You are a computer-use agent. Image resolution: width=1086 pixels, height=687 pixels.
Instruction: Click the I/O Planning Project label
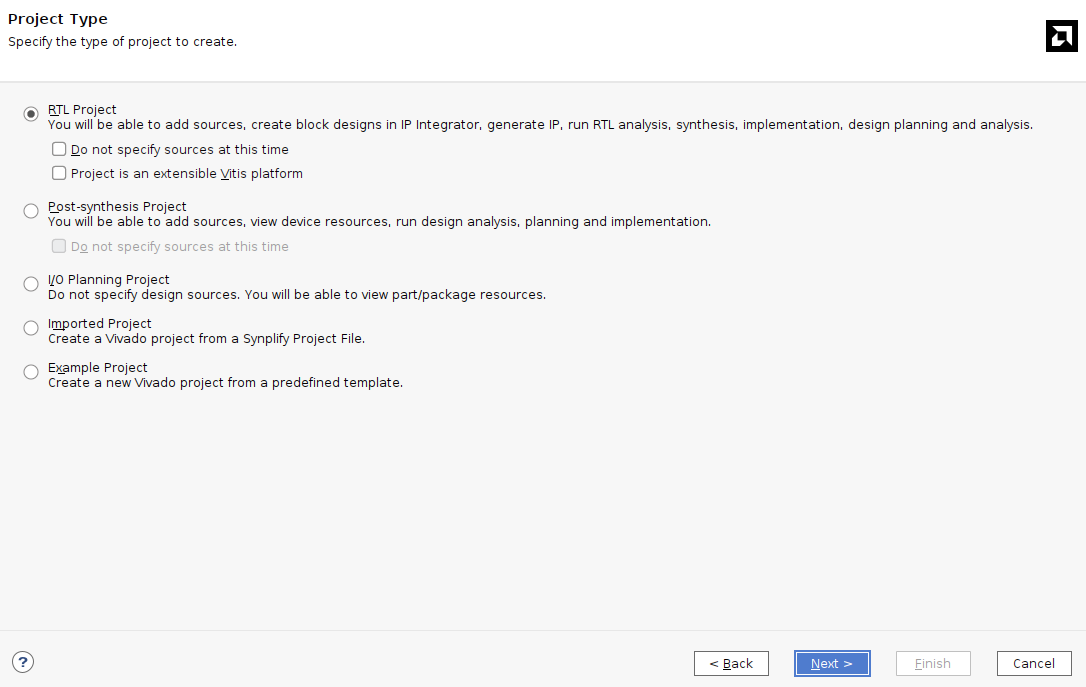click(x=109, y=279)
